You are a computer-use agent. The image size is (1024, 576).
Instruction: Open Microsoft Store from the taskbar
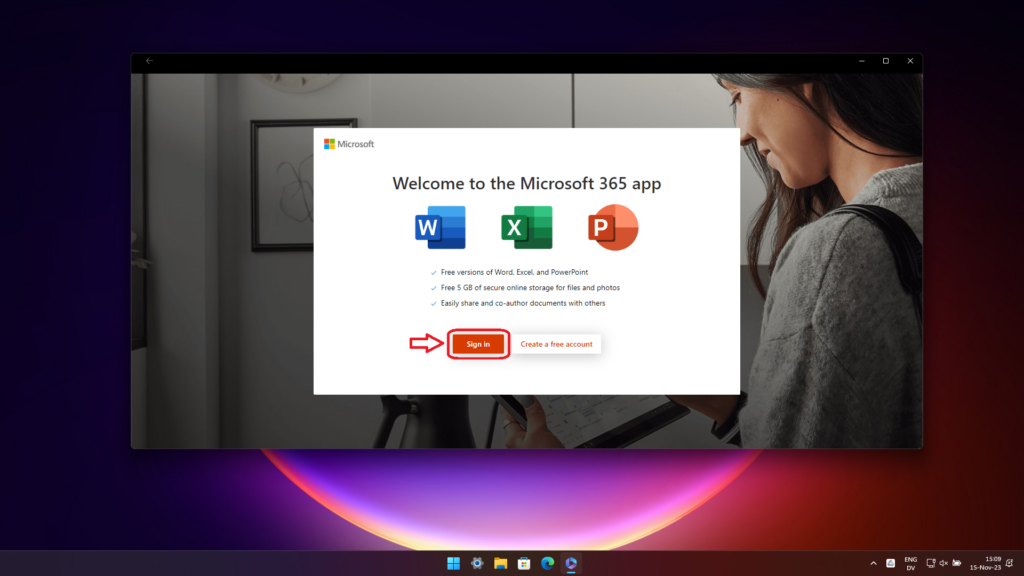click(x=522, y=563)
